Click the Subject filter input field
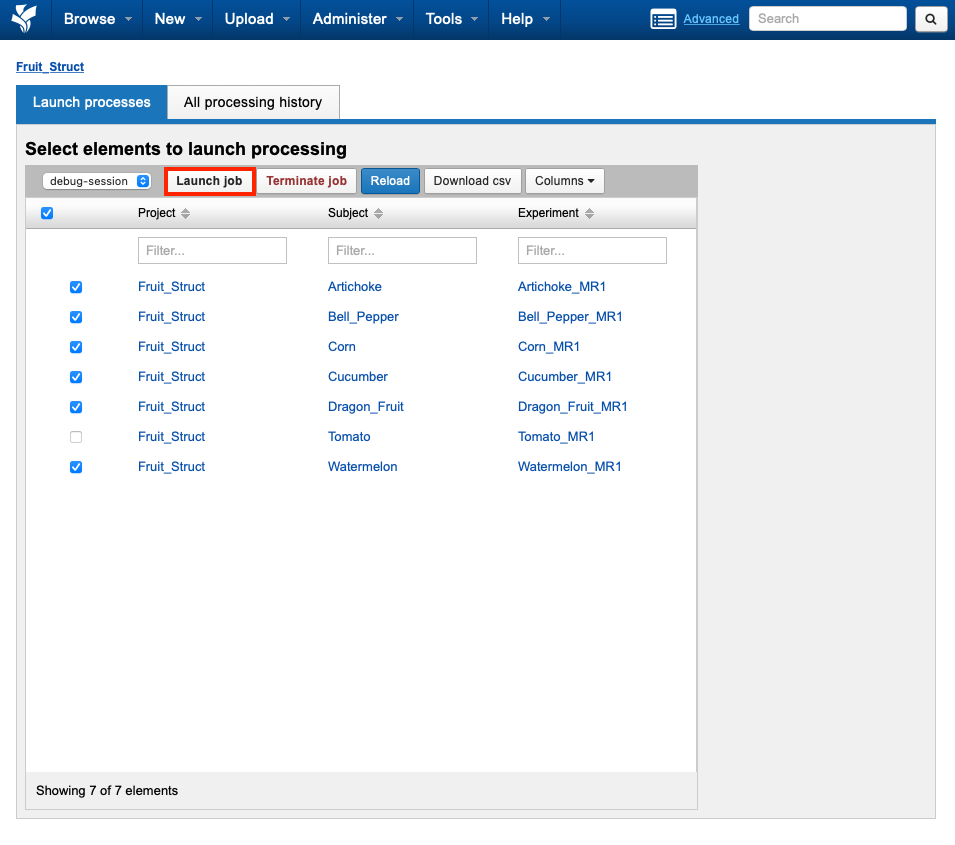The width and height of the screenshot is (955, 845). pos(402,250)
